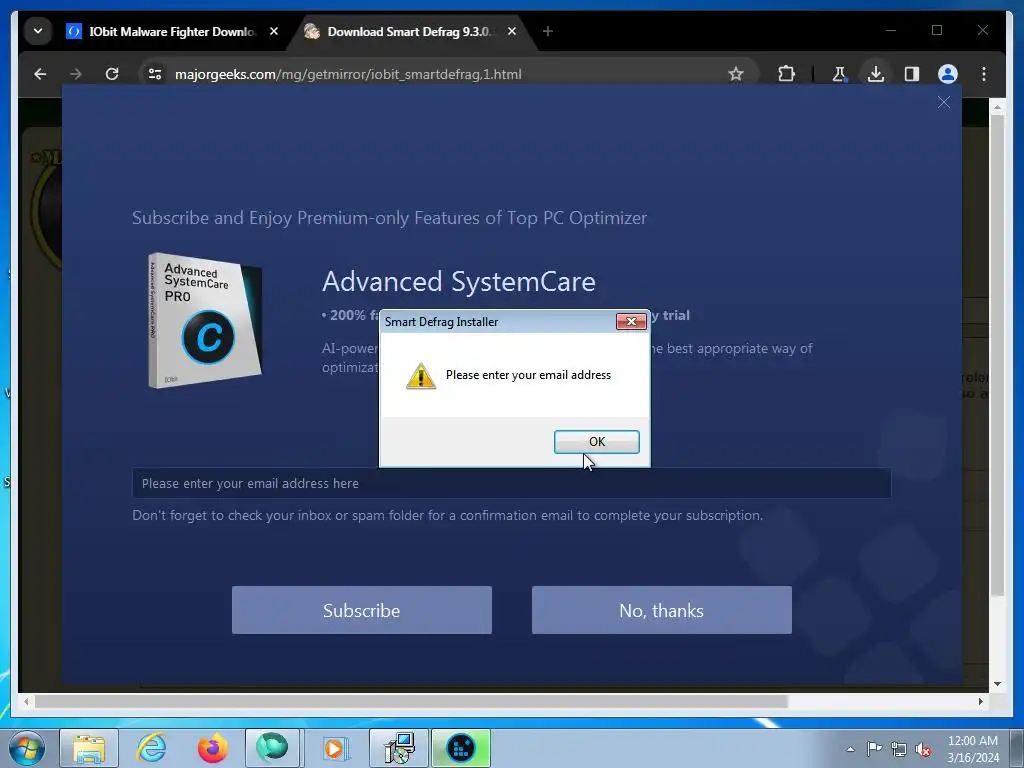Open Firefox from taskbar
Screen dimensions: 1024x768
tap(213, 748)
